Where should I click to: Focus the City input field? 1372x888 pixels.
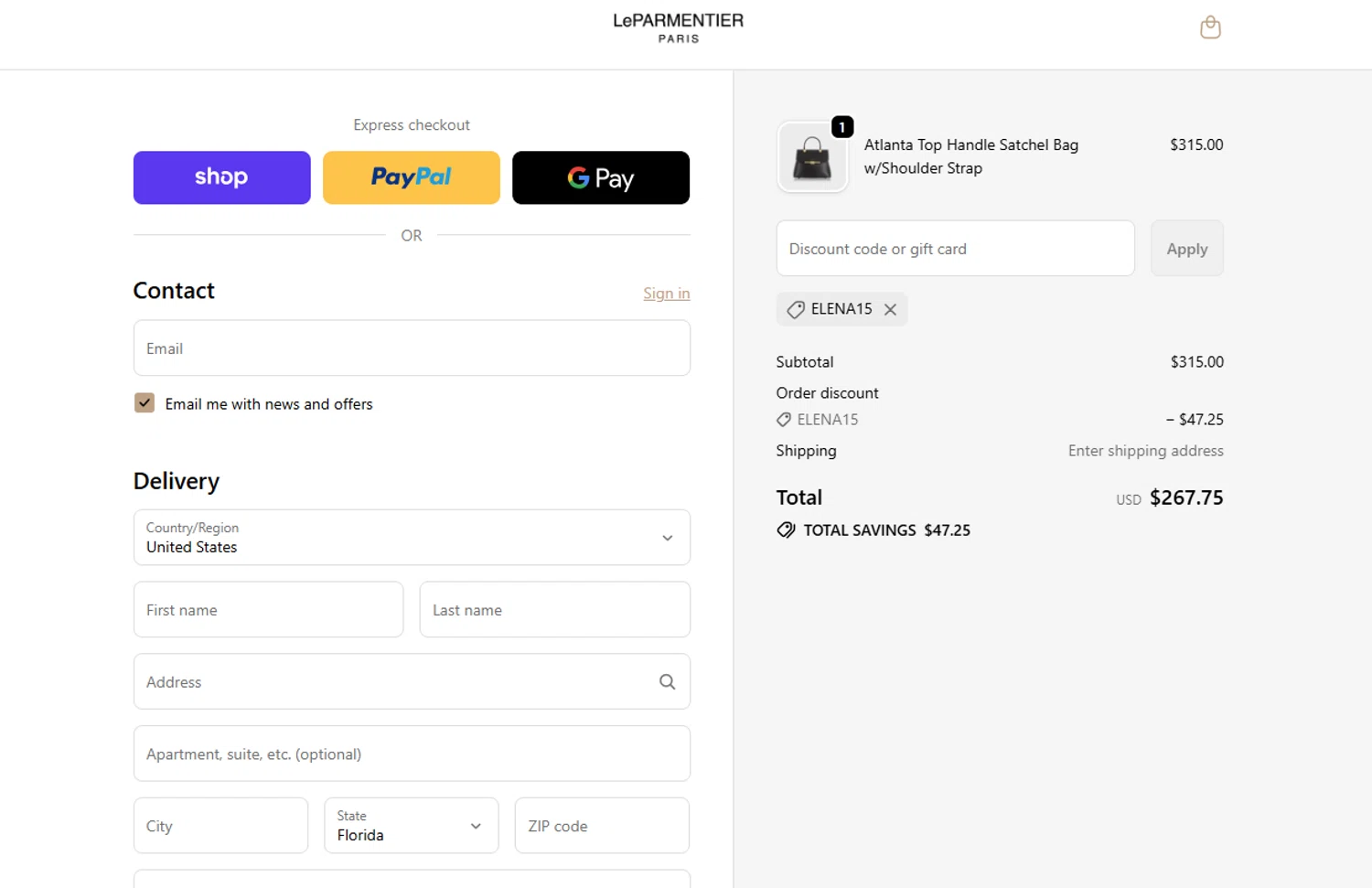(220, 826)
